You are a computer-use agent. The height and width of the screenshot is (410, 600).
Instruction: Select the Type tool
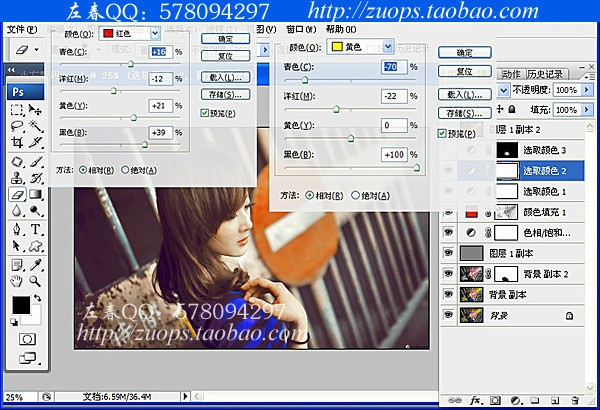(x=36, y=229)
